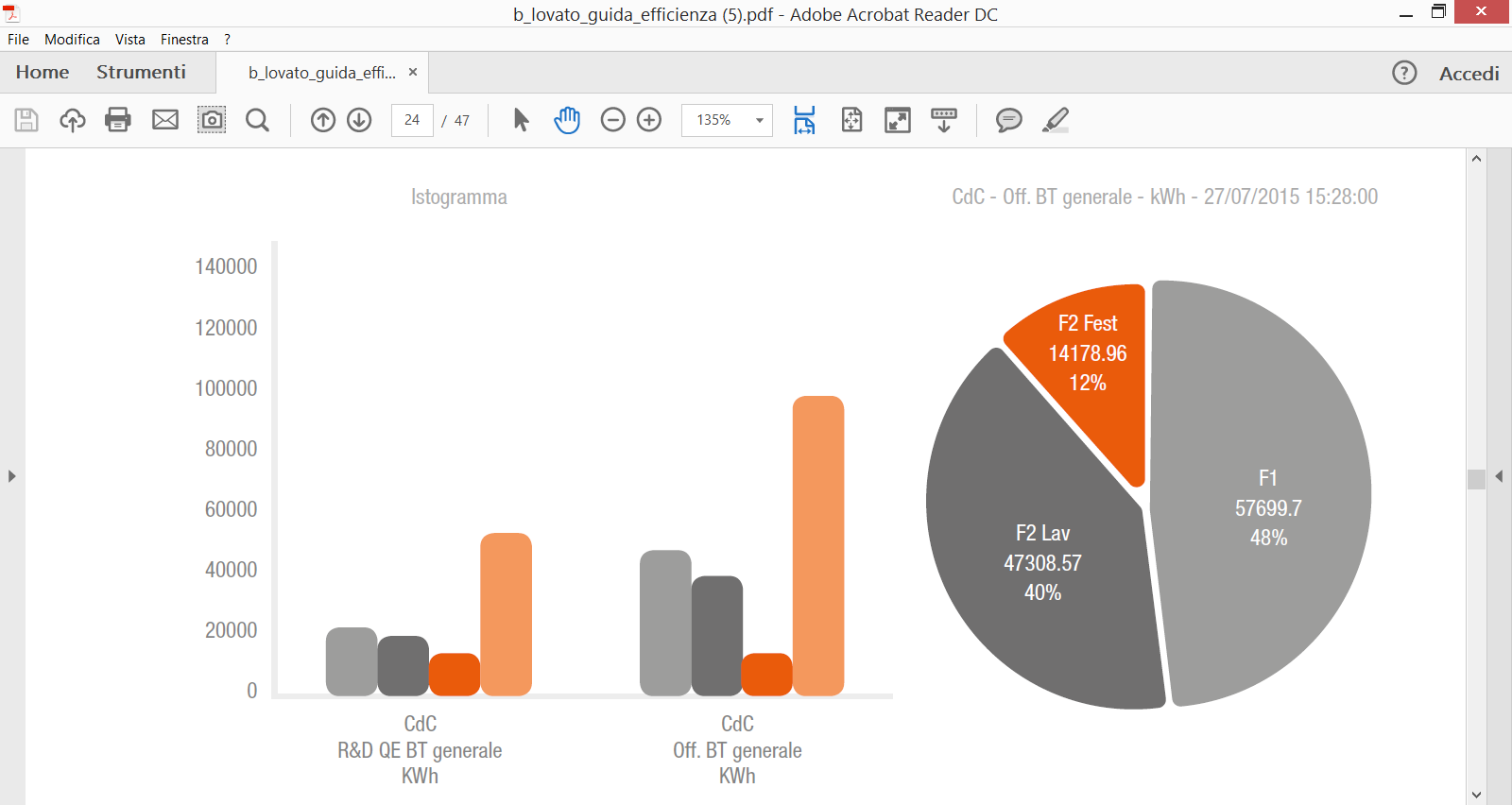
Task: Click the 60000 axis value
Action: click(x=231, y=509)
